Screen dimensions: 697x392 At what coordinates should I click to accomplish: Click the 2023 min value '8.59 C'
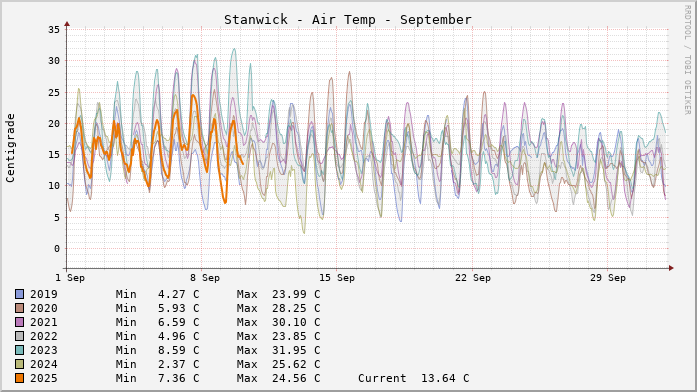point(179,350)
